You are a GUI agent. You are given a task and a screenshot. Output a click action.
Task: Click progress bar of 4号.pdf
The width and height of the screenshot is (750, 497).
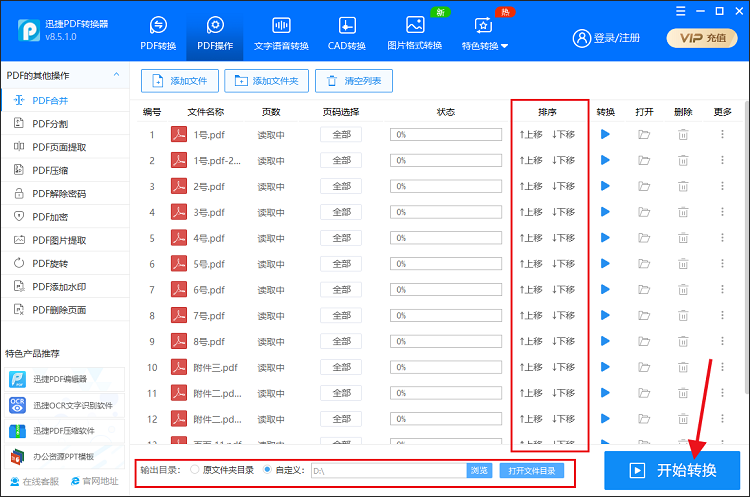(446, 238)
